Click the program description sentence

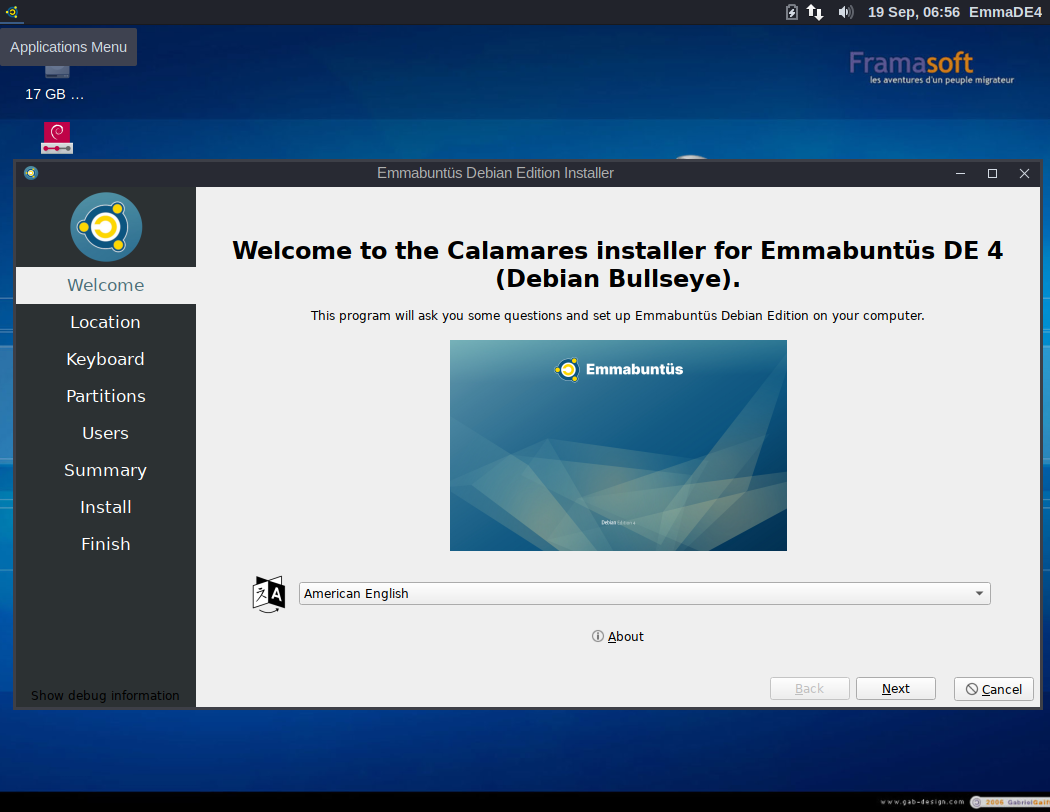(617, 316)
